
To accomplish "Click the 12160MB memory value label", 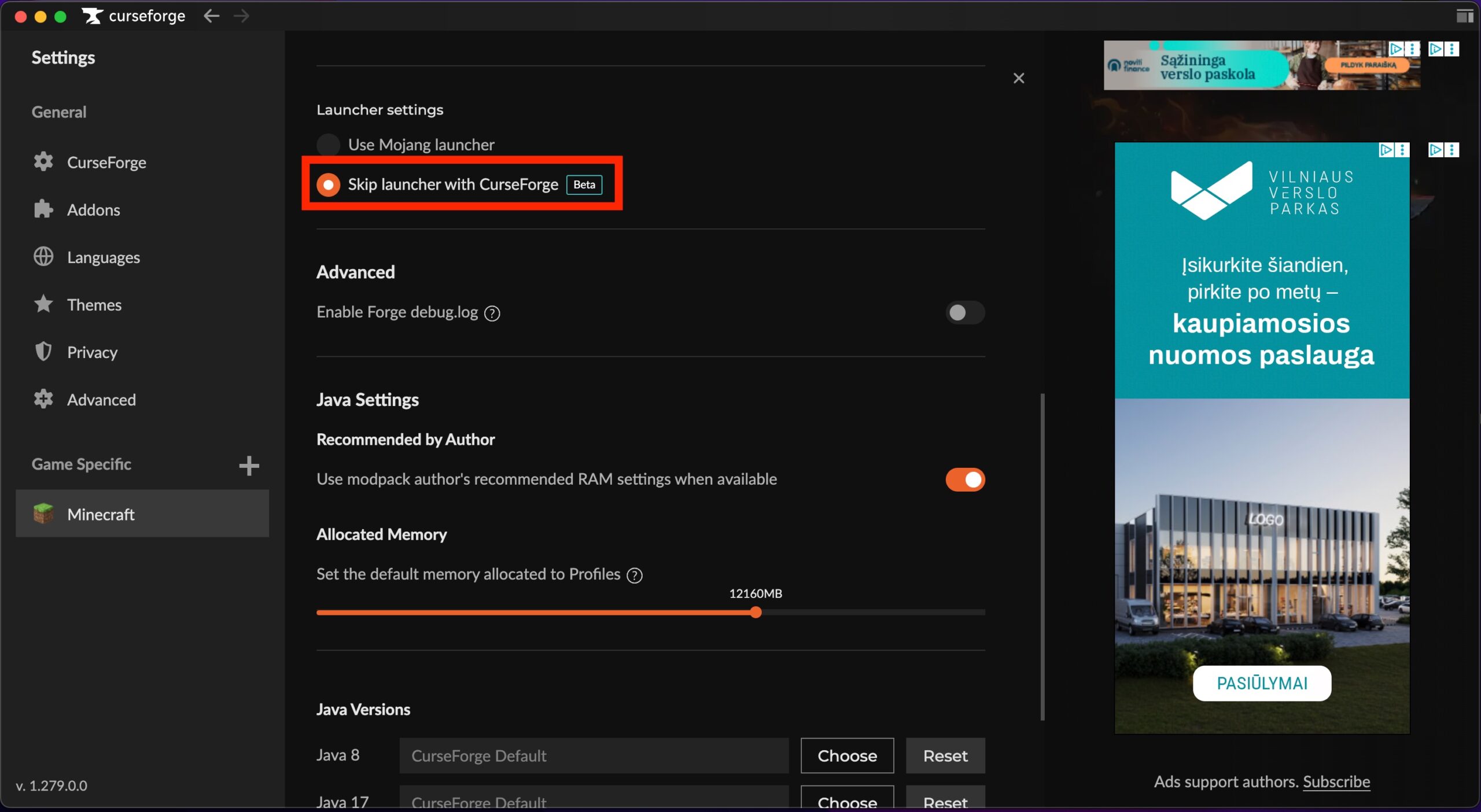I will (x=756, y=593).
